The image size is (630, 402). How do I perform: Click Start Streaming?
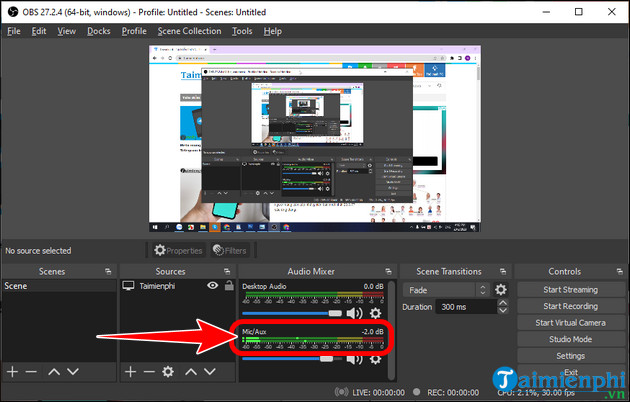point(571,290)
